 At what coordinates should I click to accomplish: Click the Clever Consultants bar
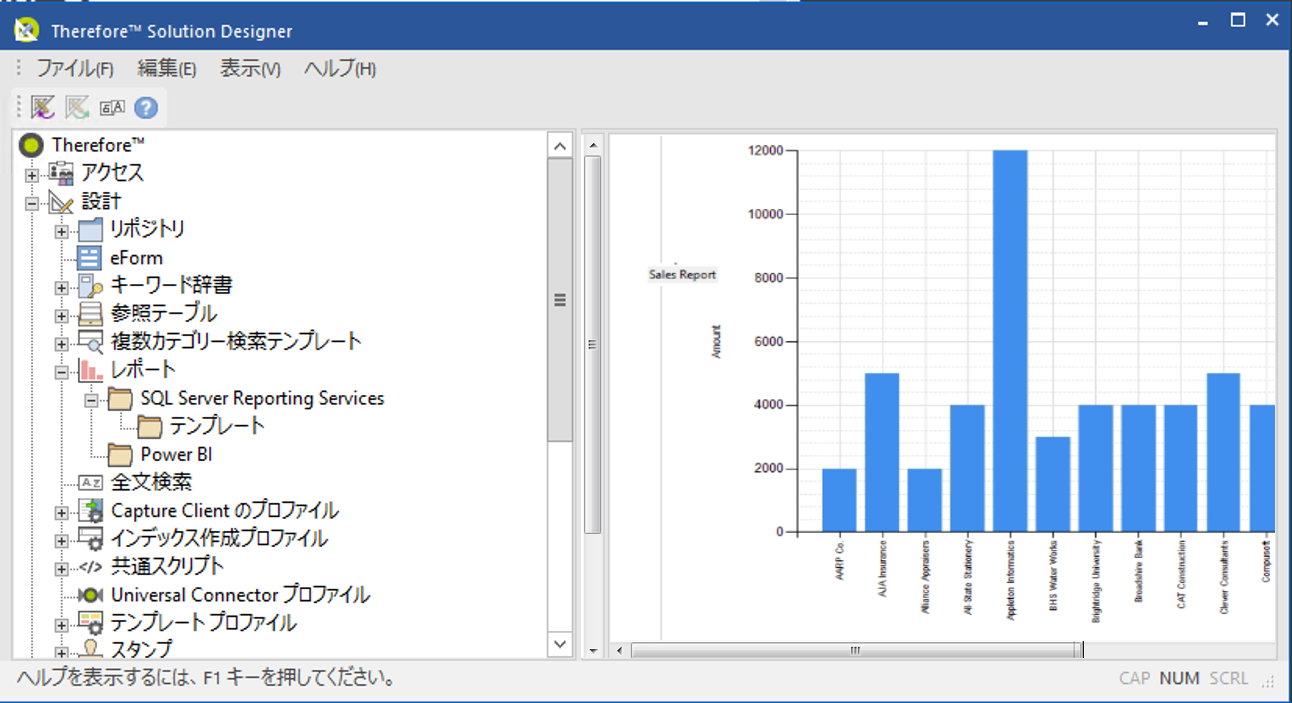(1224, 452)
